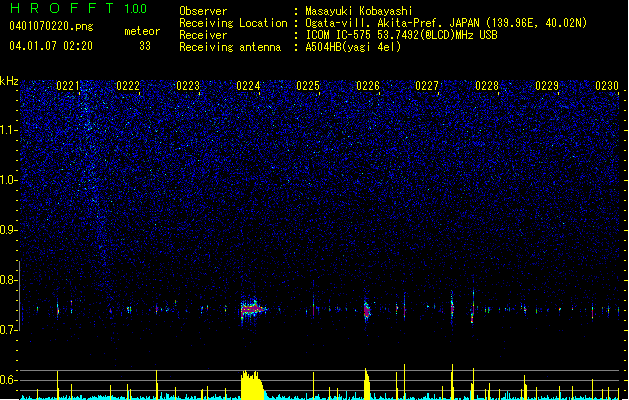Click the strong meteor echo near 0224
This screenshot has width=629, height=400.
tap(253, 309)
